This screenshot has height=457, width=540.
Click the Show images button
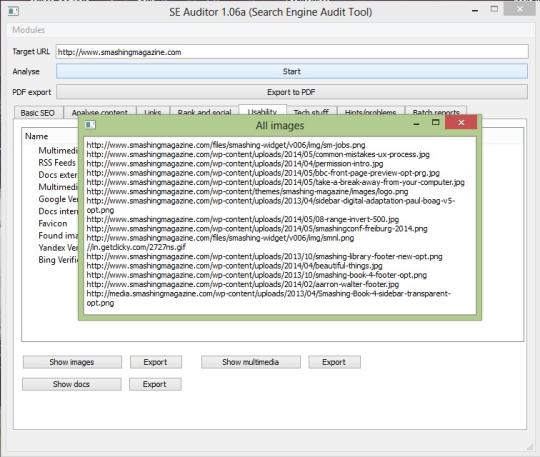click(72, 362)
